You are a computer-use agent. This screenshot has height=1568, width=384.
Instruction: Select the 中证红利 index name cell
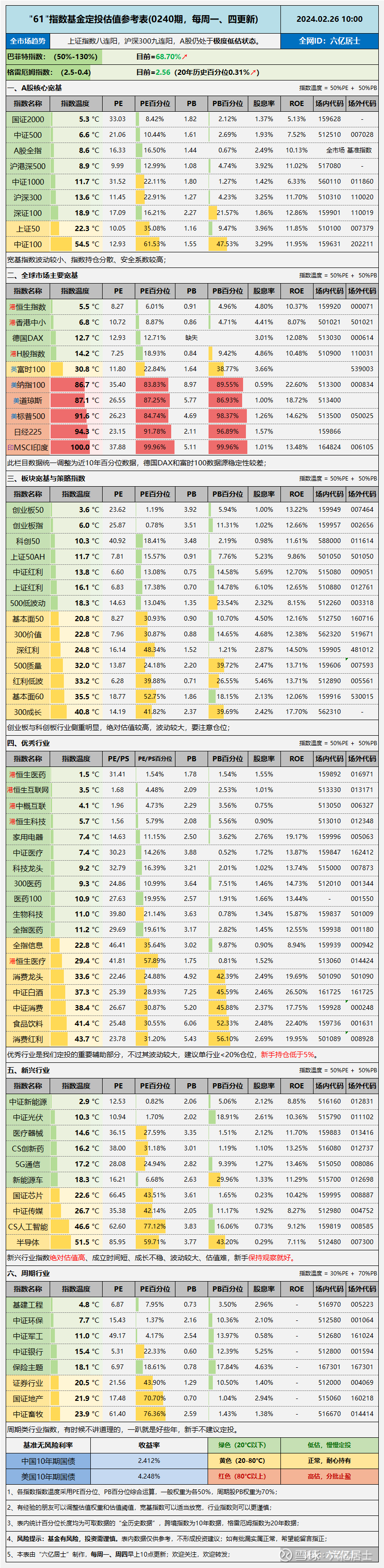(28, 572)
